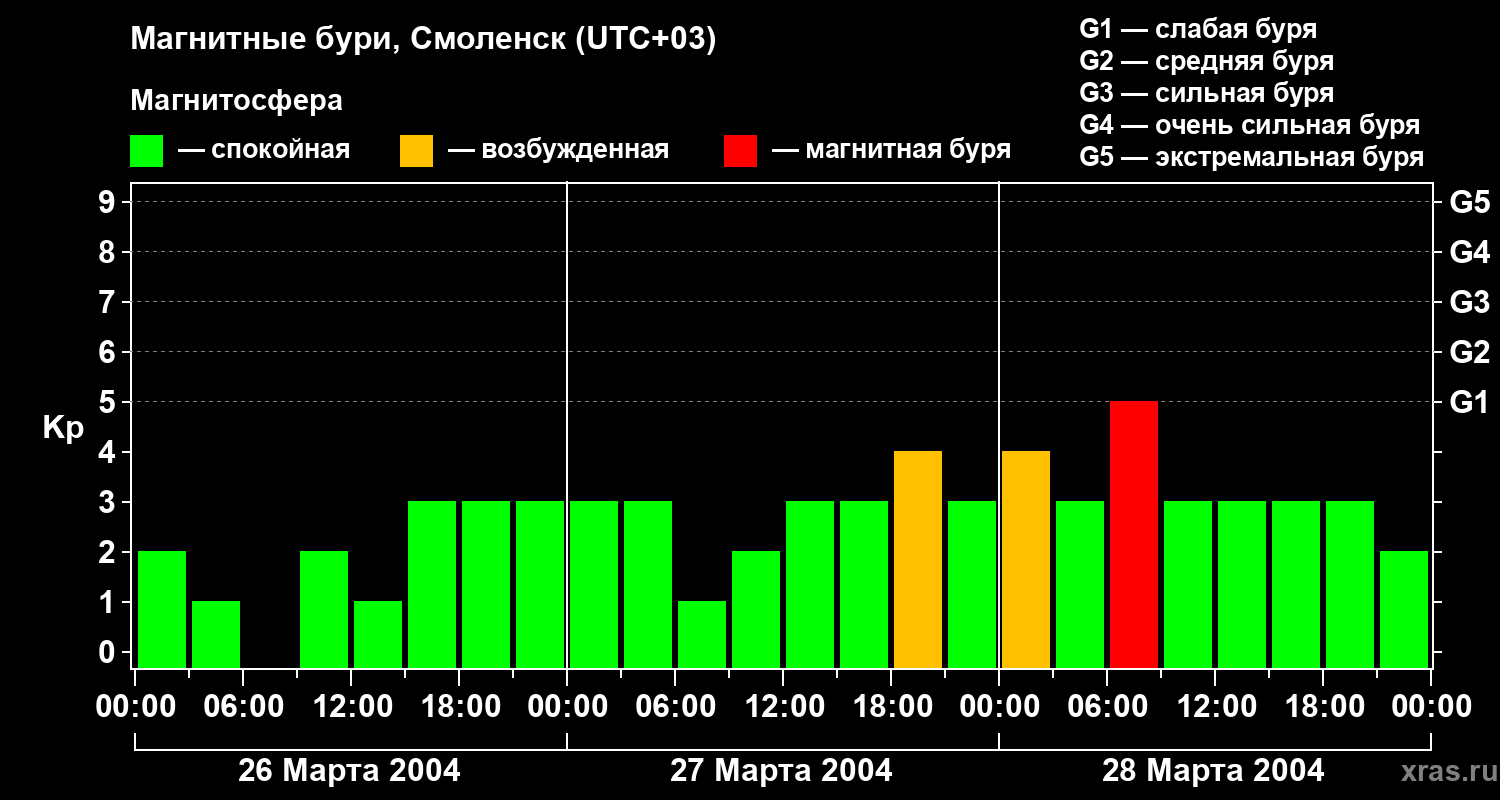Click the G1 label on the right axis
The width and height of the screenshot is (1500, 800).
point(1470,402)
